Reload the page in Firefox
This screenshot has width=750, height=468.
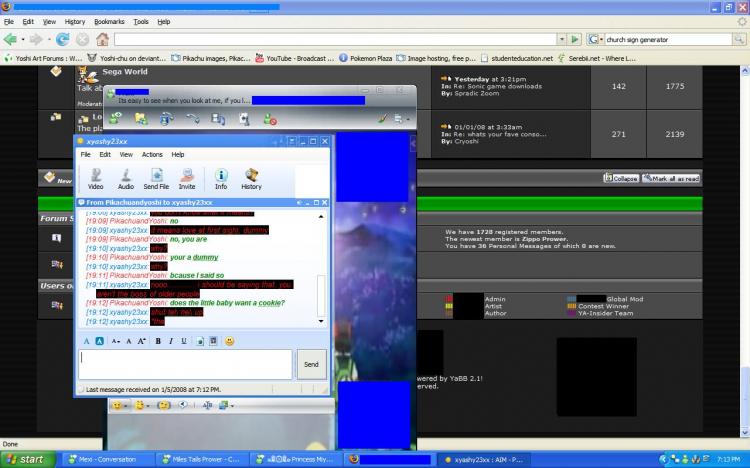63,39
